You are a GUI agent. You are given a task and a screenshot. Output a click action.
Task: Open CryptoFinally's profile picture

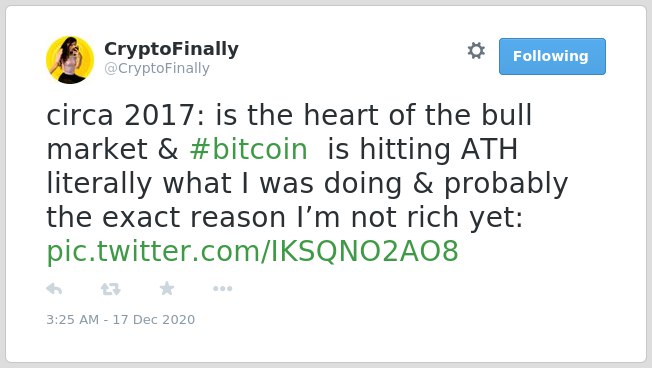click(70, 60)
